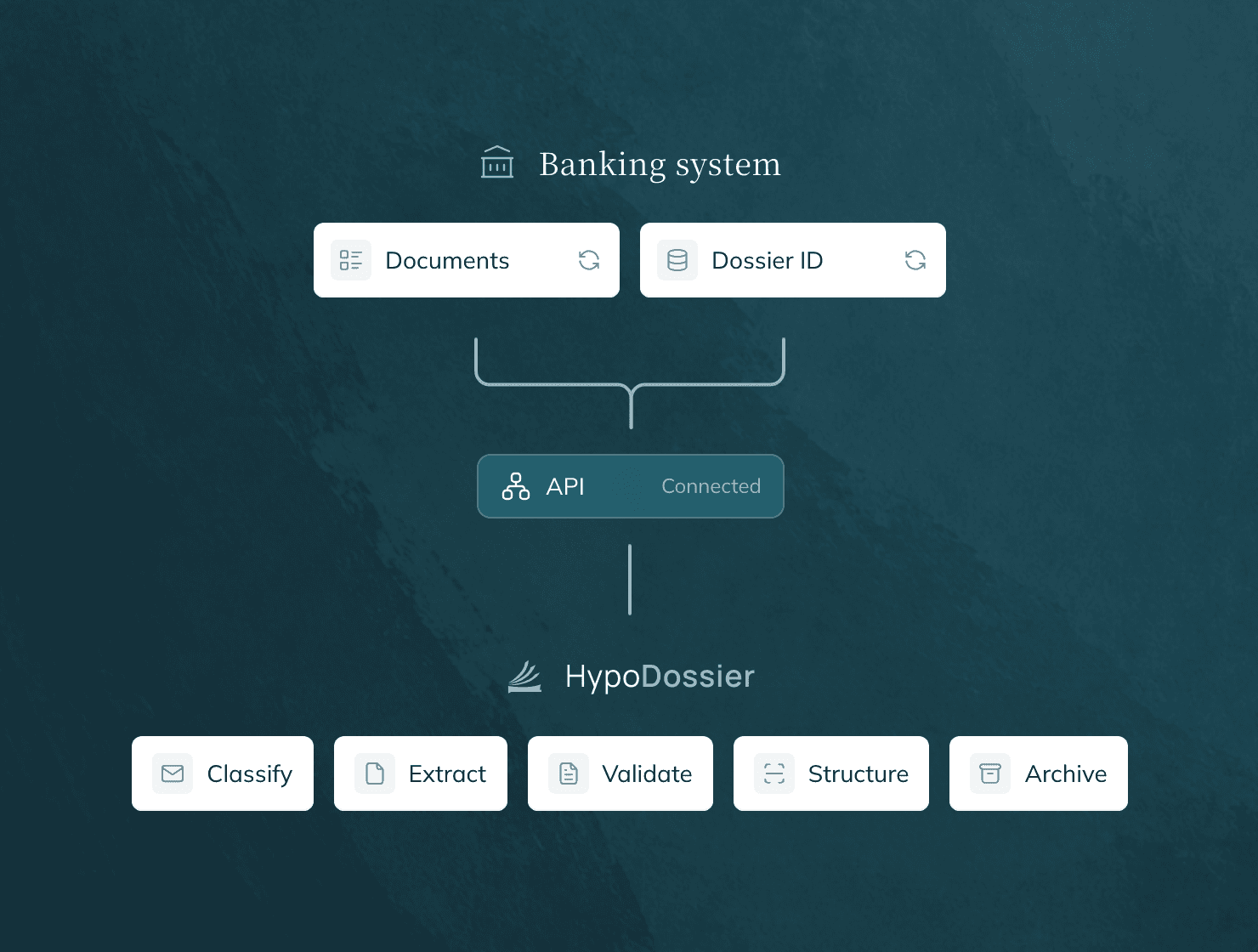1258x952 pixels.
Task: Select the Documents card
Action: (x=467, y=260)
